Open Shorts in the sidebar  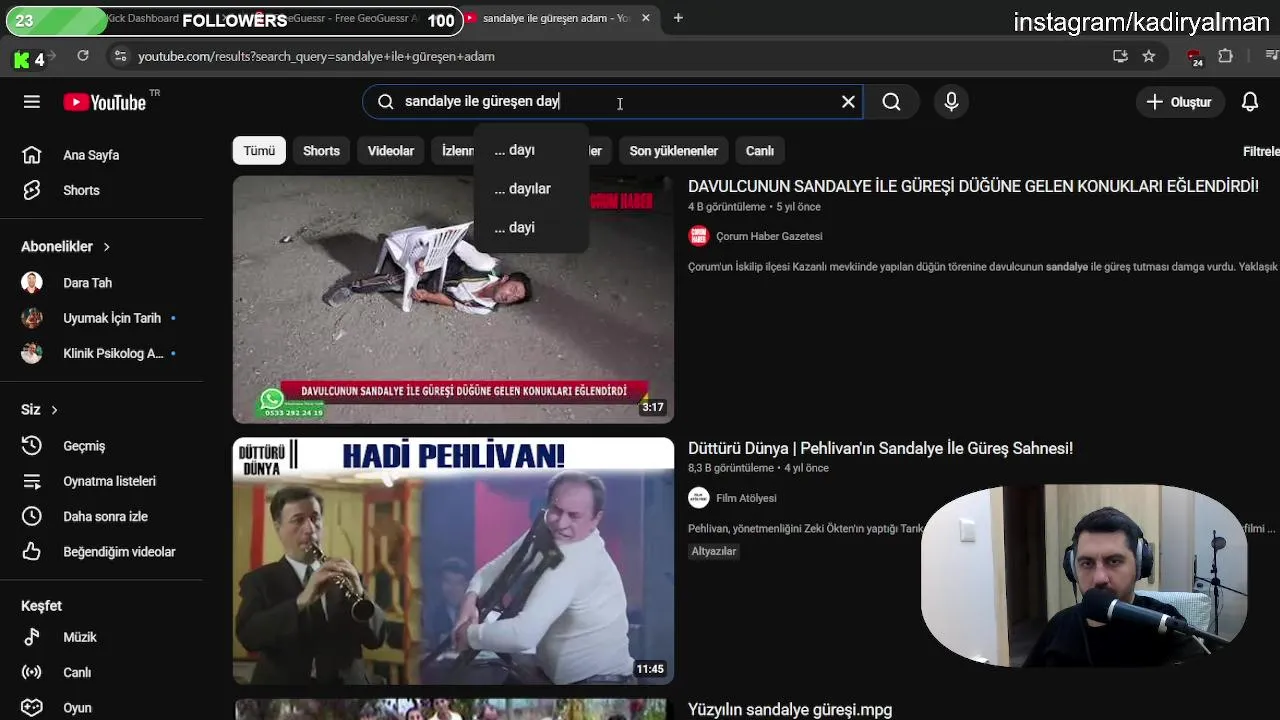pos(80,190)
